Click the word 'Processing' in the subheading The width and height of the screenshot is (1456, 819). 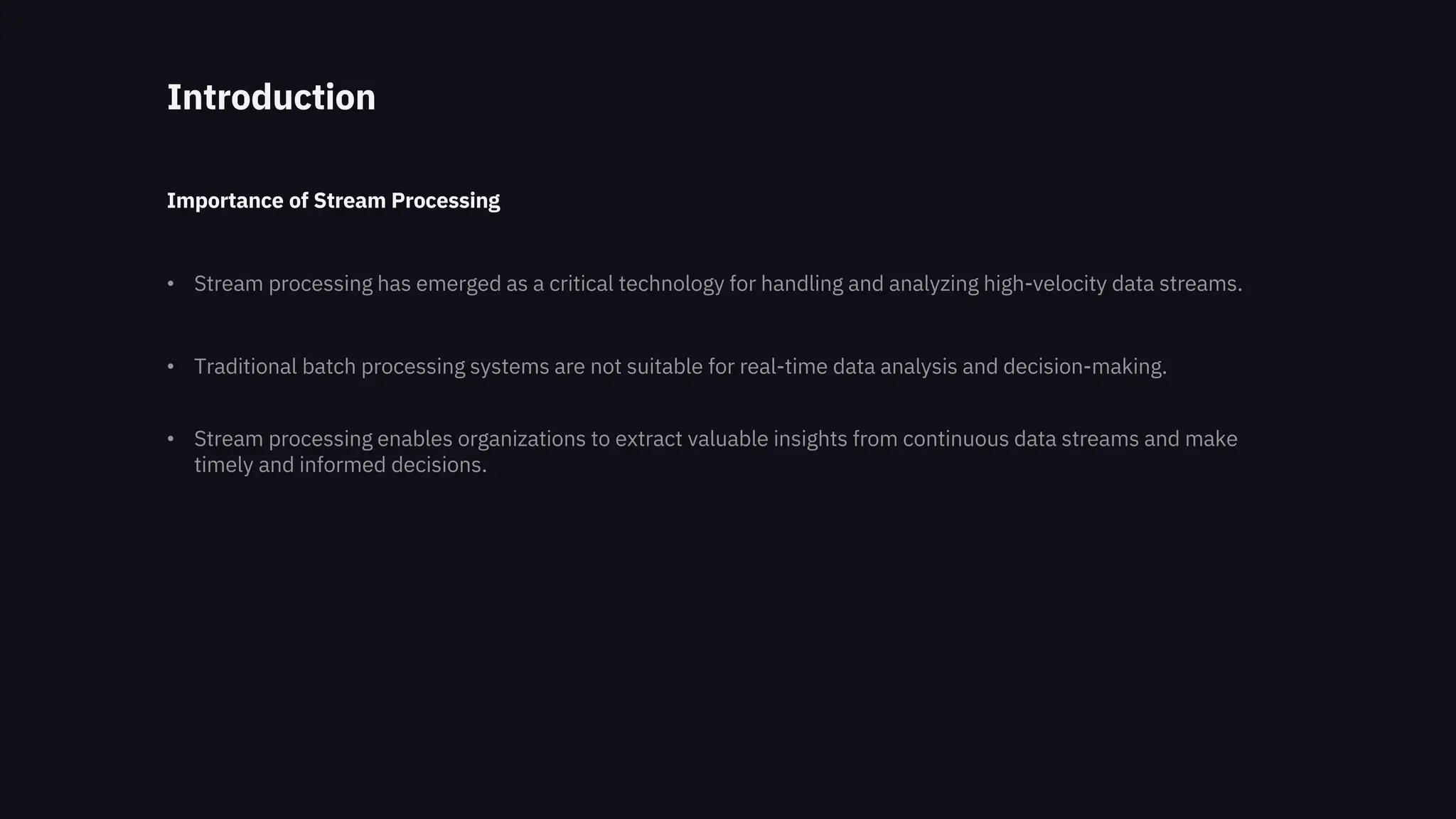tap(445, 201)
